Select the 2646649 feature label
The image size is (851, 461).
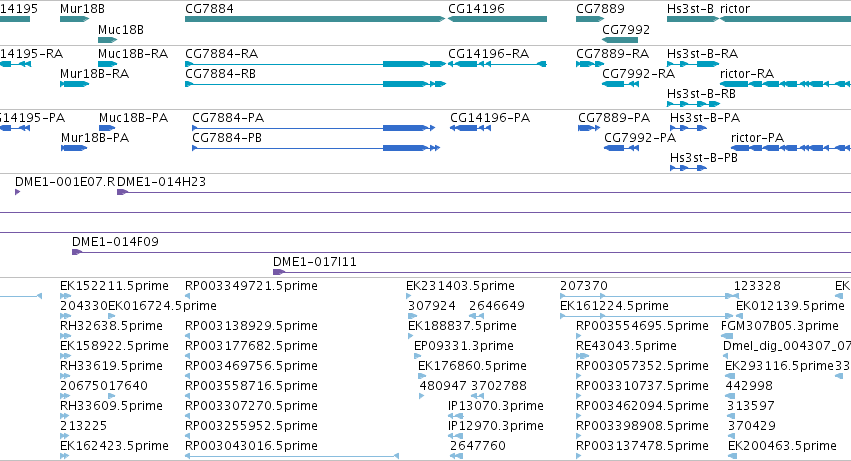click(x=497, y=306)
